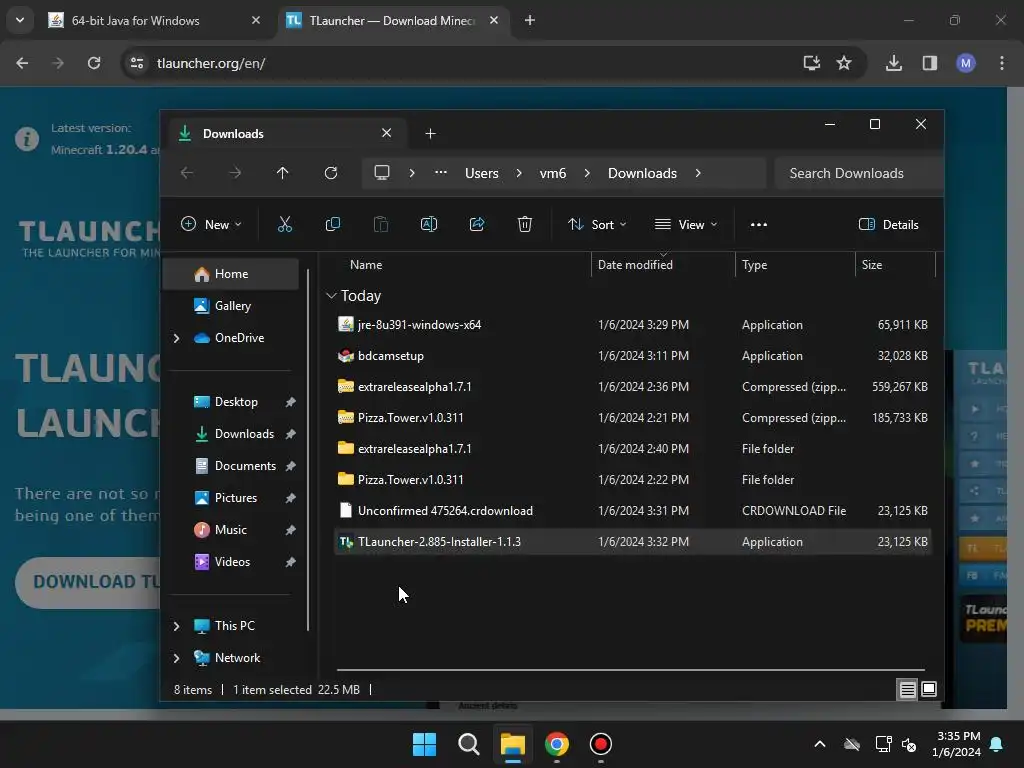Click the Up directory arrow in Explorer
The width and height of the screenshot is (1024, 768).
(282, 173)
